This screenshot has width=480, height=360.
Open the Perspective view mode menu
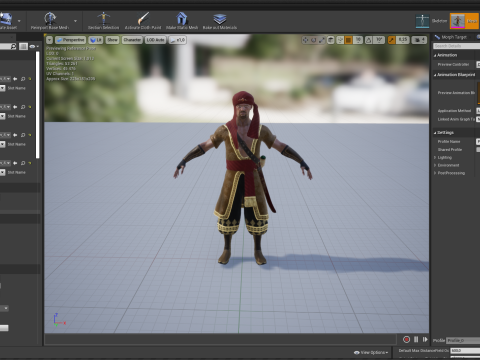(70, 40)
